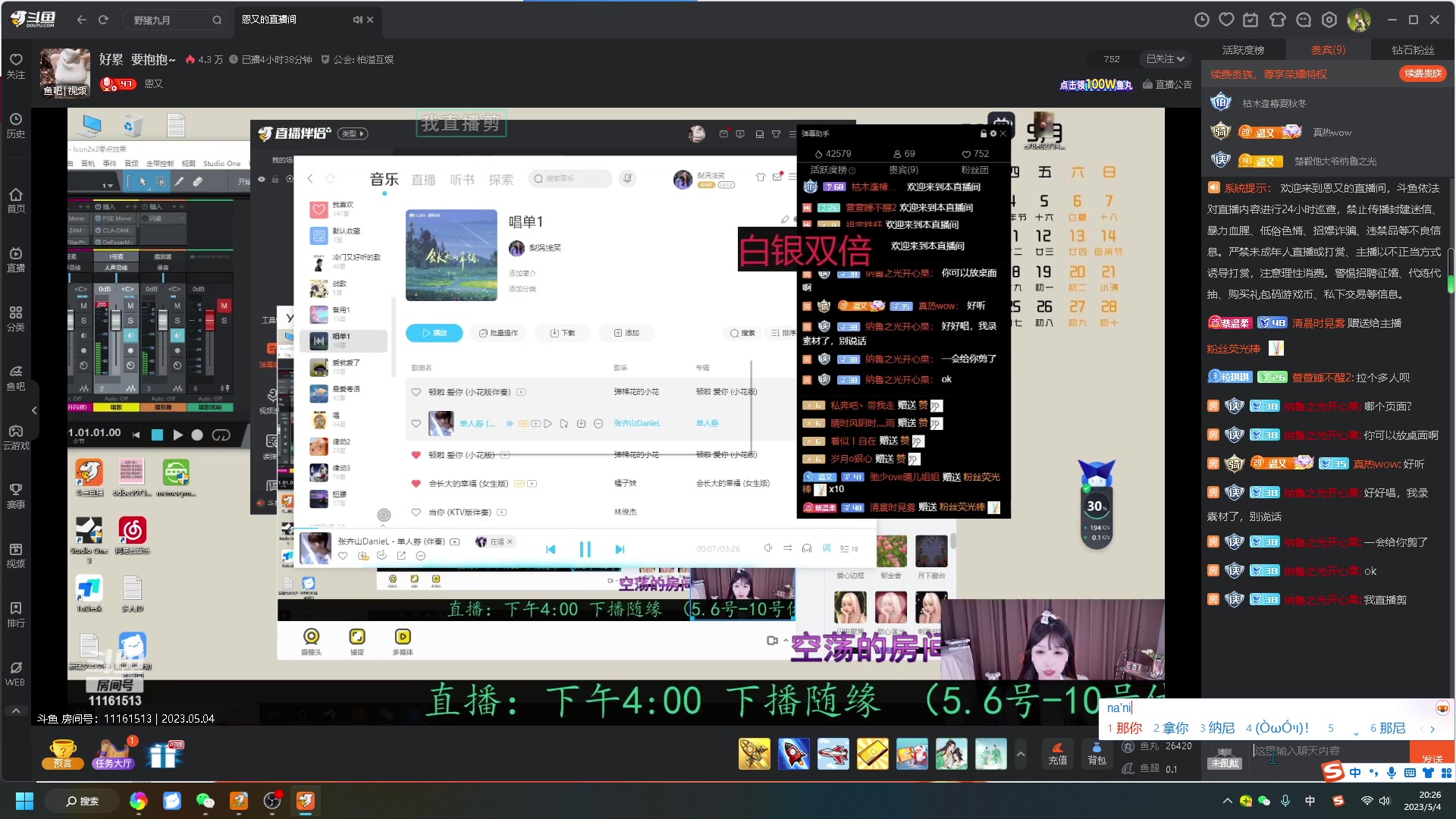Open 充值 recharge button

point(1057,753)
